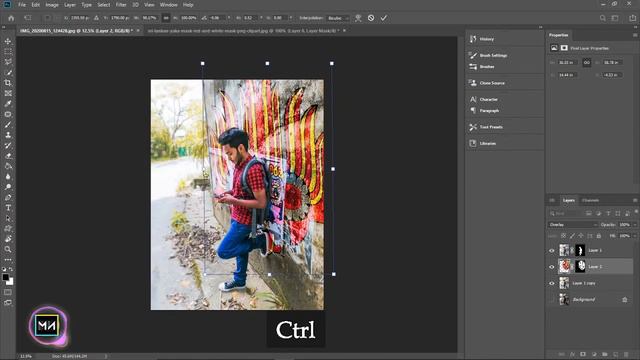Open the layer filter Kind dropdown
Viewport: 640px width, 360px height.
(x=566, y=213)
